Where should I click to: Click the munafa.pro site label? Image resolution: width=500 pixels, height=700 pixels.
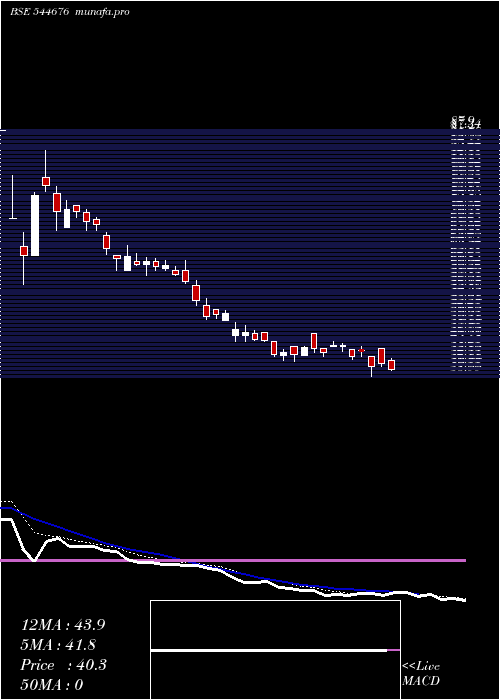[x=103, y=12]
